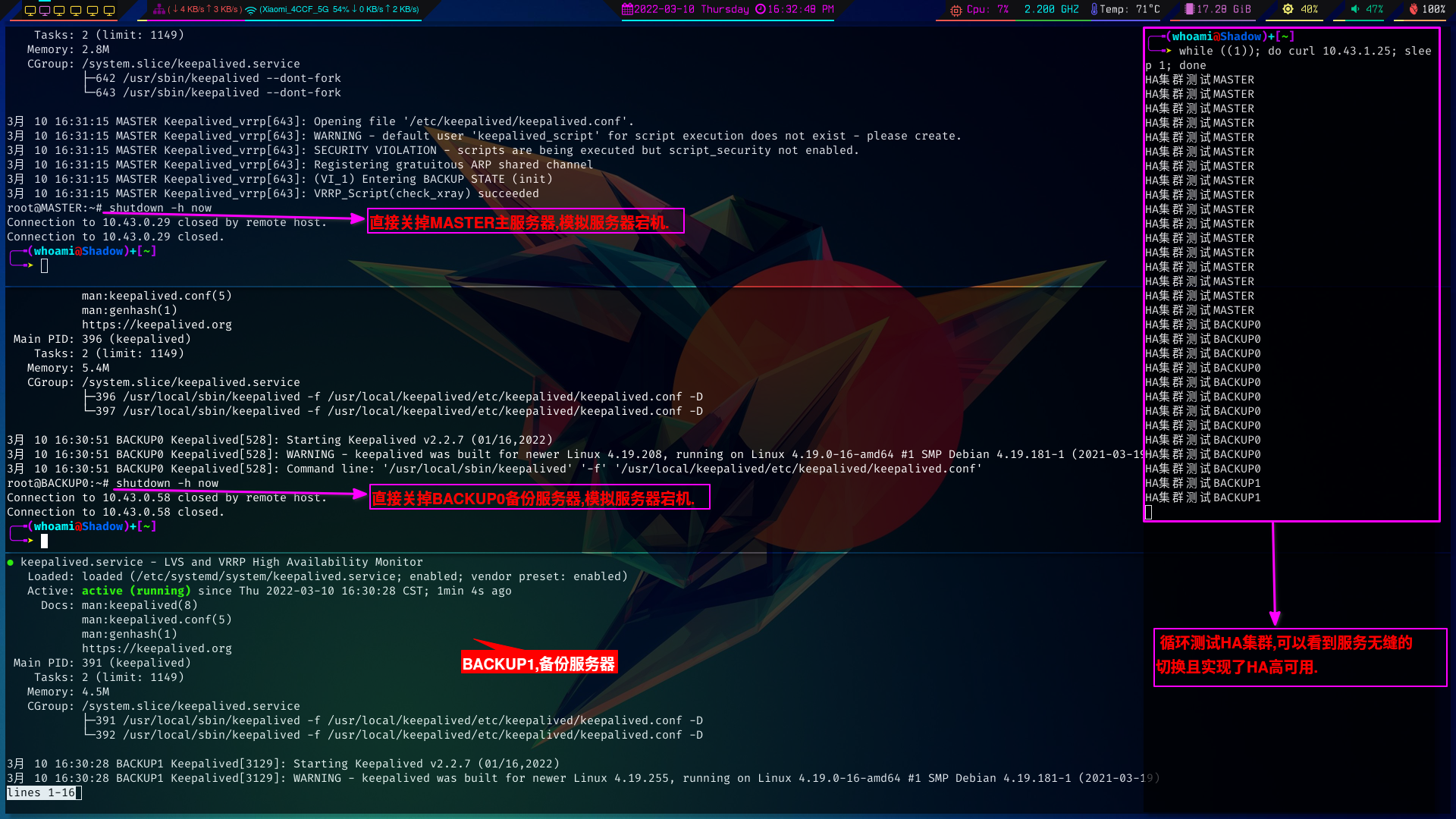Click the brightness sun icon

(x=1288, y=9)
